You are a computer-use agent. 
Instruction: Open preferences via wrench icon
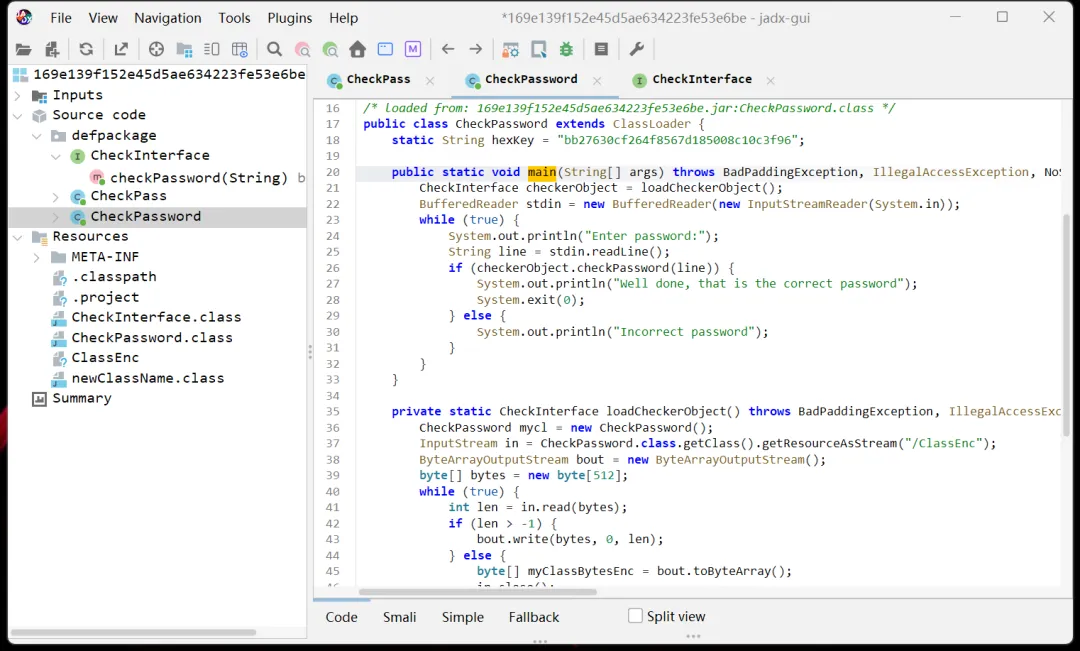(636, 49)
